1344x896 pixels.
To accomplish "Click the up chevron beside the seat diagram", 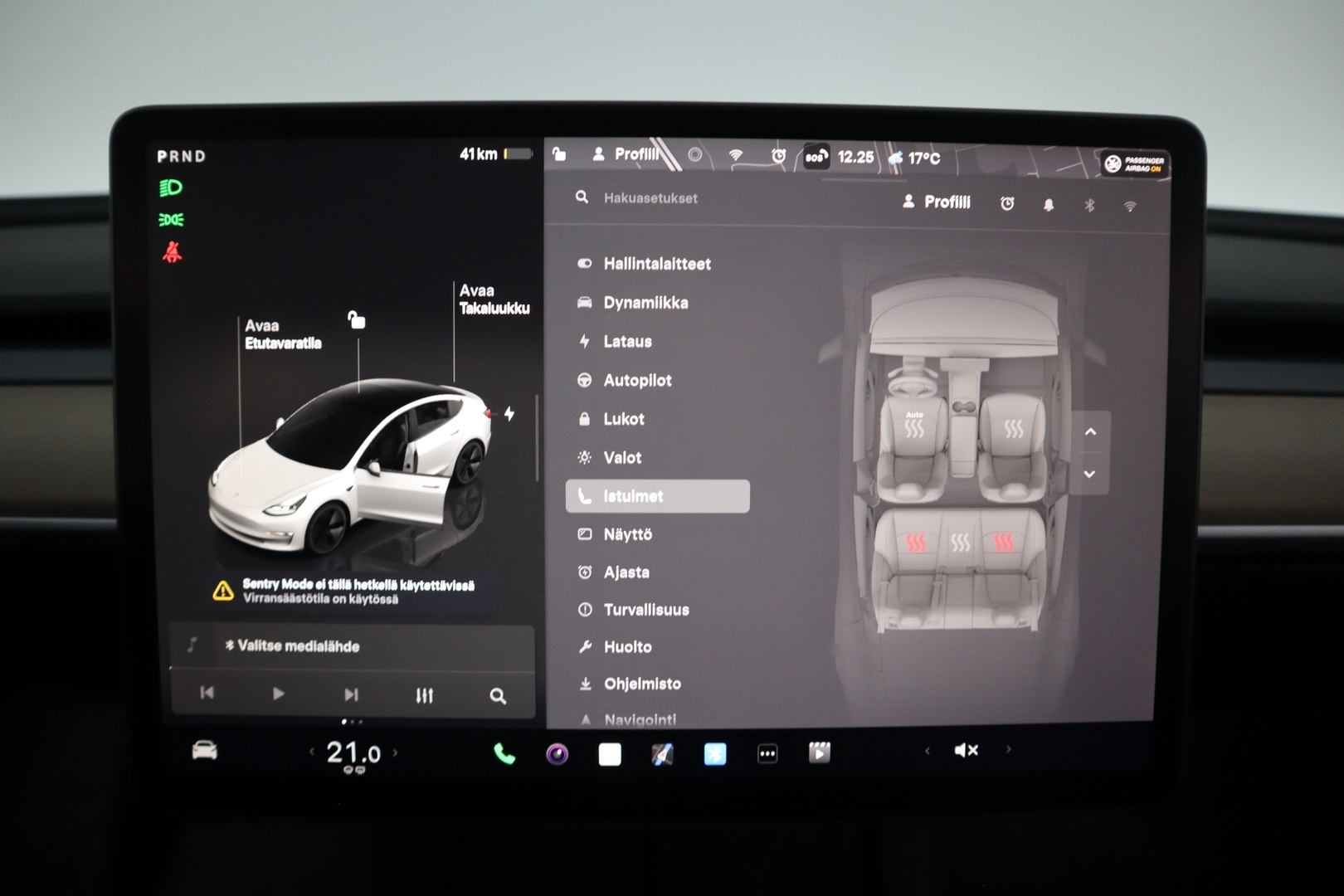I will [x=1090, y=431].
